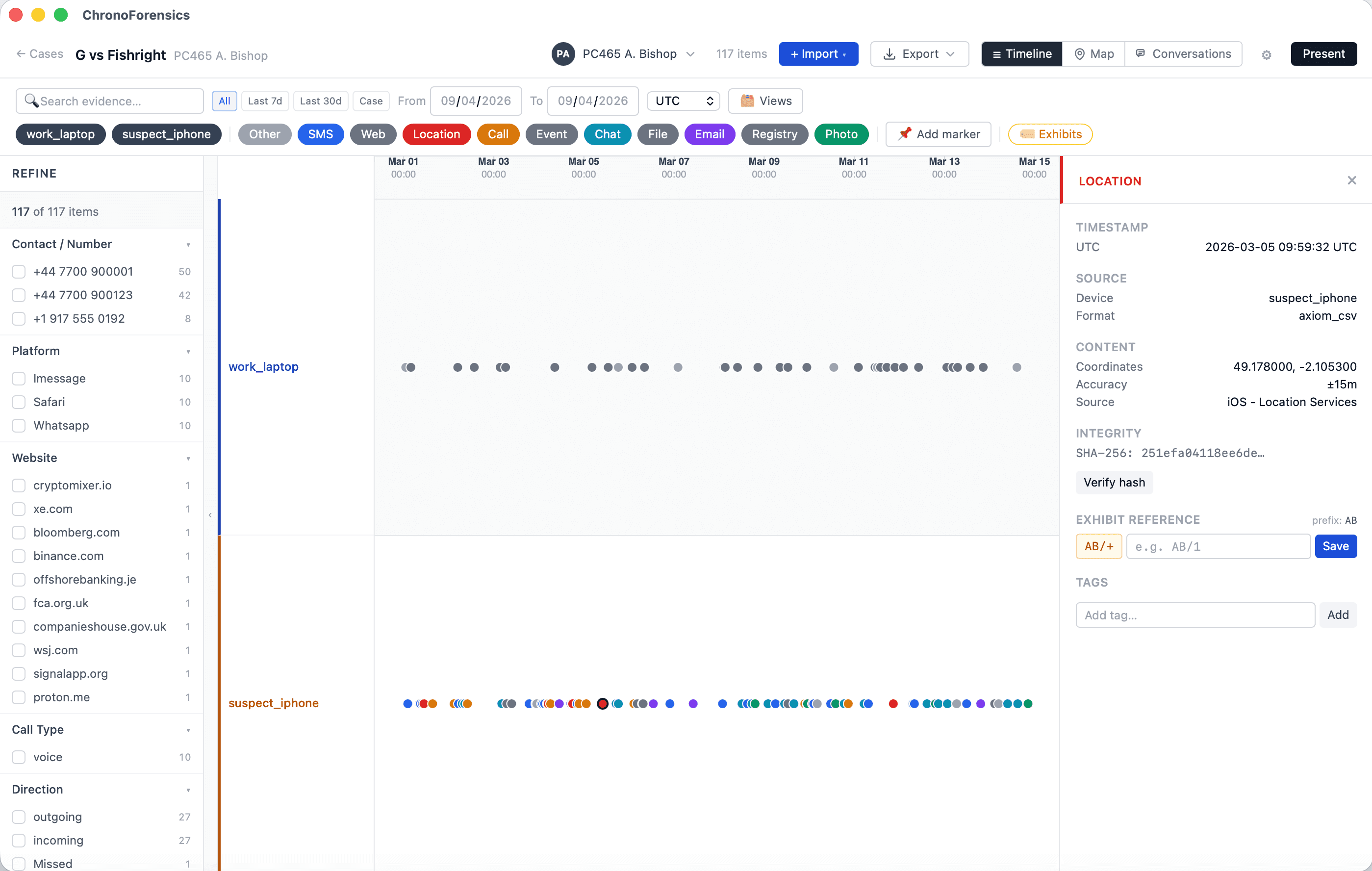Check the +44 7700 900001 contact filter

pyautogui.click(x=19, y=271)
